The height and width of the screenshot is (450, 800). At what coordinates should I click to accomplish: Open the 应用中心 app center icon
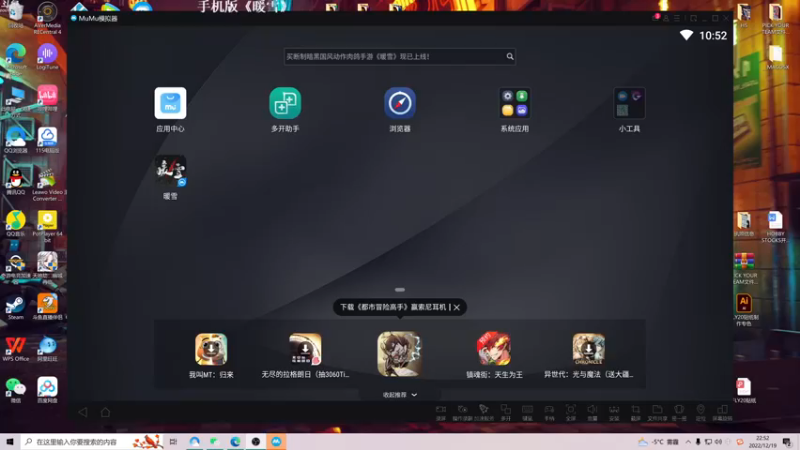point(170,104)
